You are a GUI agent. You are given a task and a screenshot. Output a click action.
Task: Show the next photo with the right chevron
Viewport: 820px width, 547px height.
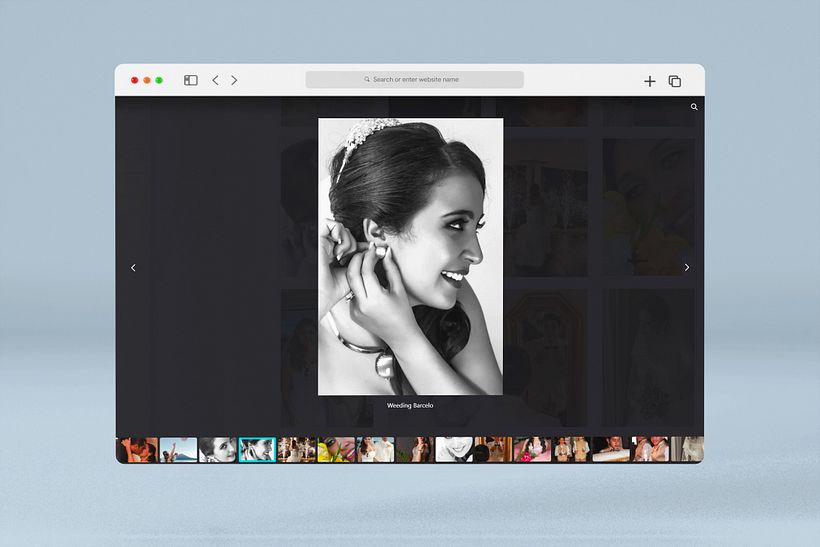pos(687,267)
